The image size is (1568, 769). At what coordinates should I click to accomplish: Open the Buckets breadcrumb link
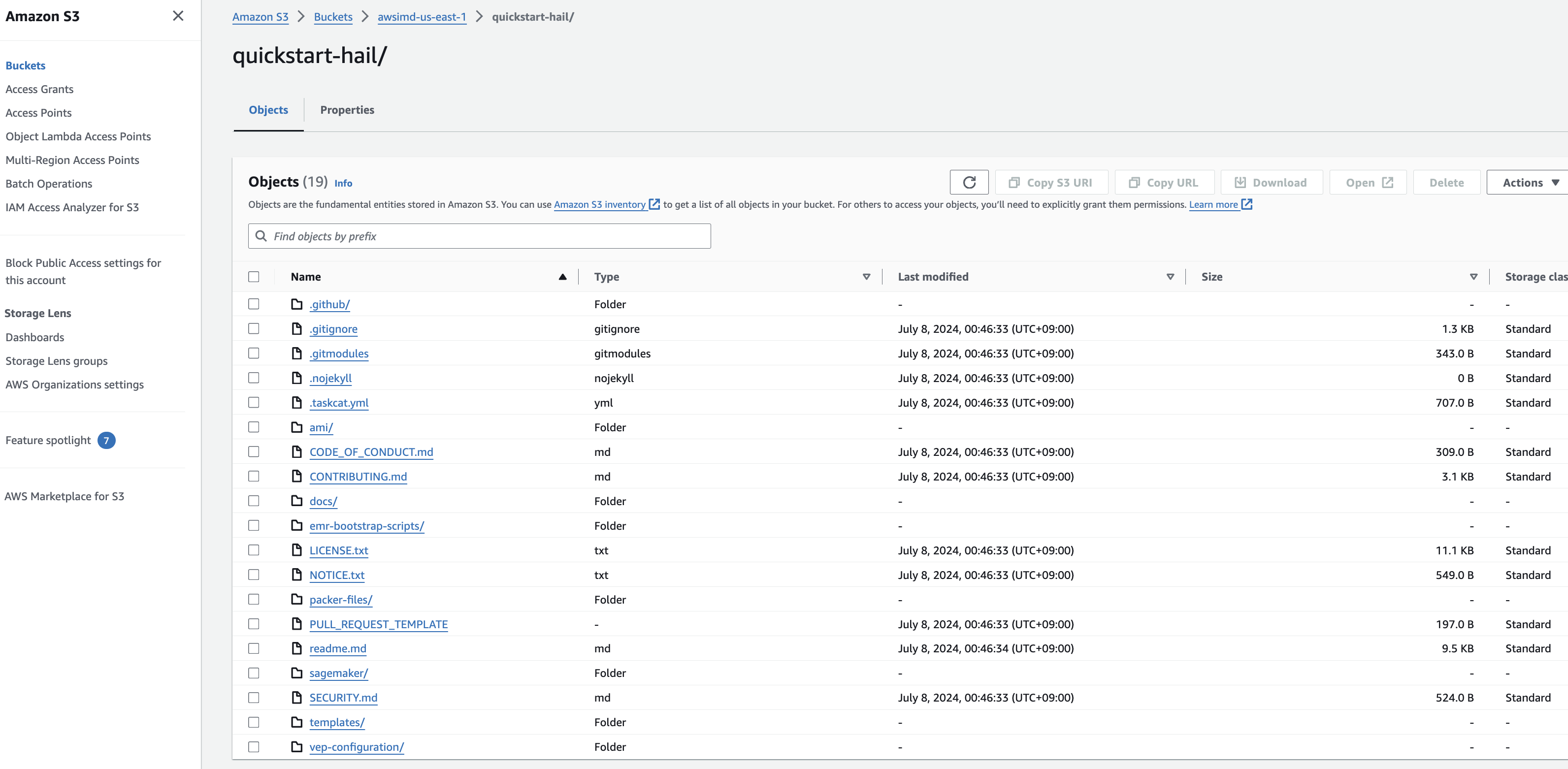click(x=333, y=17)
